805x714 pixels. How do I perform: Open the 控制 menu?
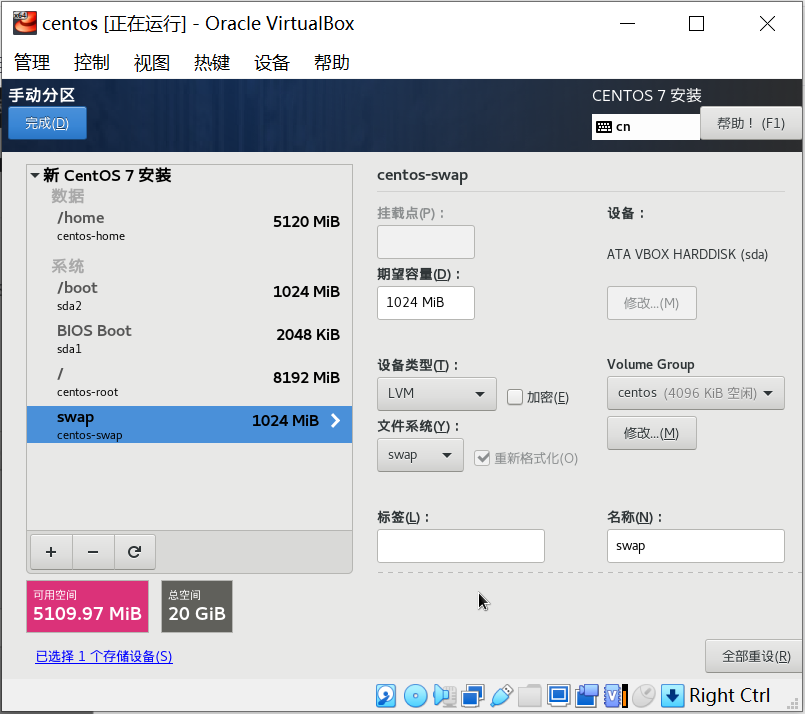(x=92, y=63)
